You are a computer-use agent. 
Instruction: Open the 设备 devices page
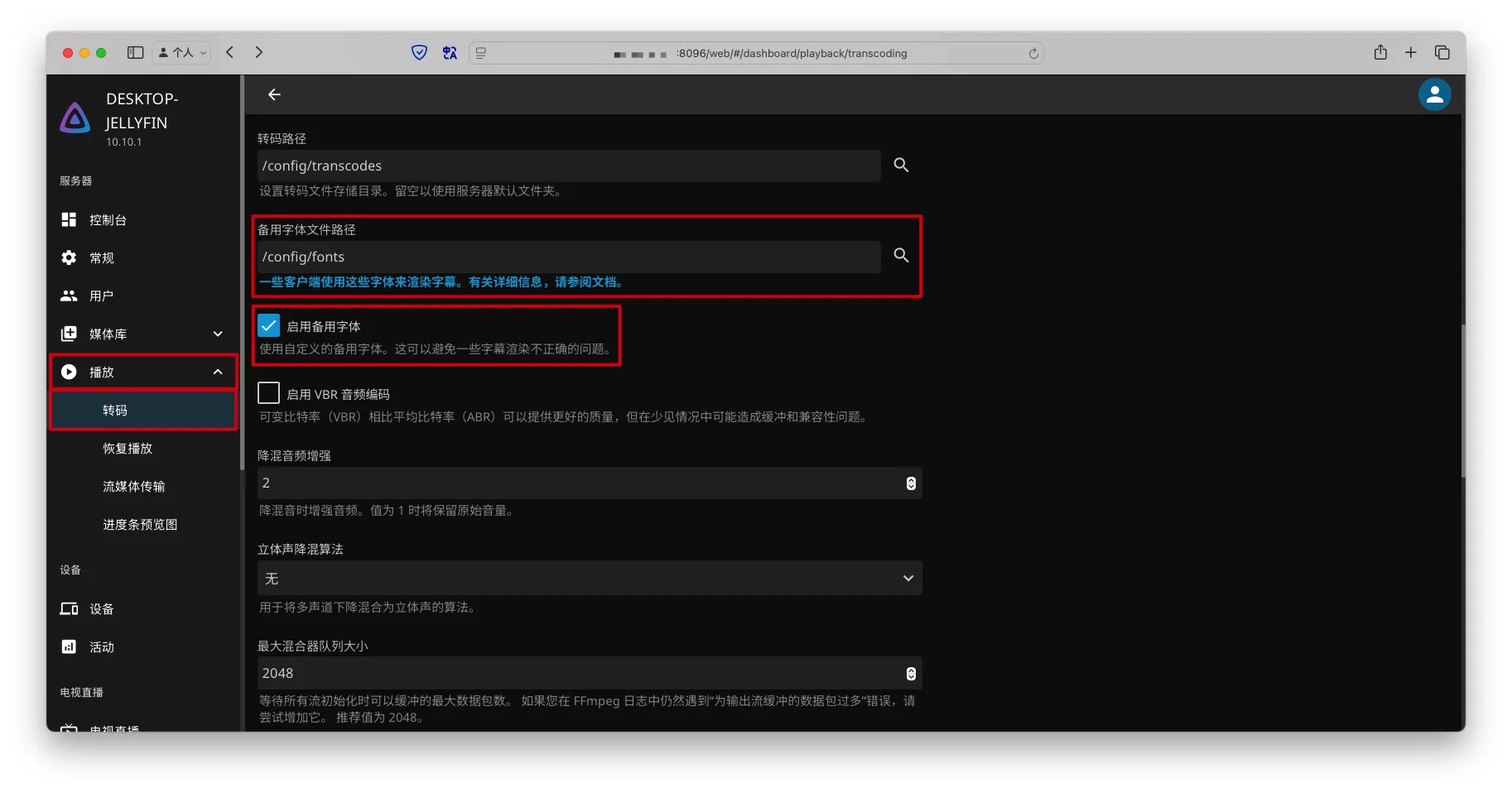[x=101, y=609]
